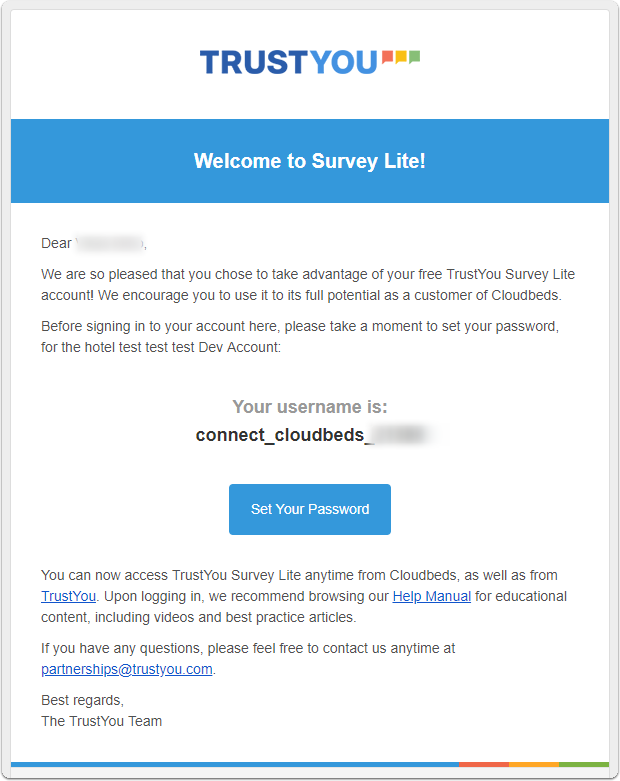Click the Welcome to Survey Lite heading
Image resolution: width=620 pixels, height=781 pixels.
point(310,161)
